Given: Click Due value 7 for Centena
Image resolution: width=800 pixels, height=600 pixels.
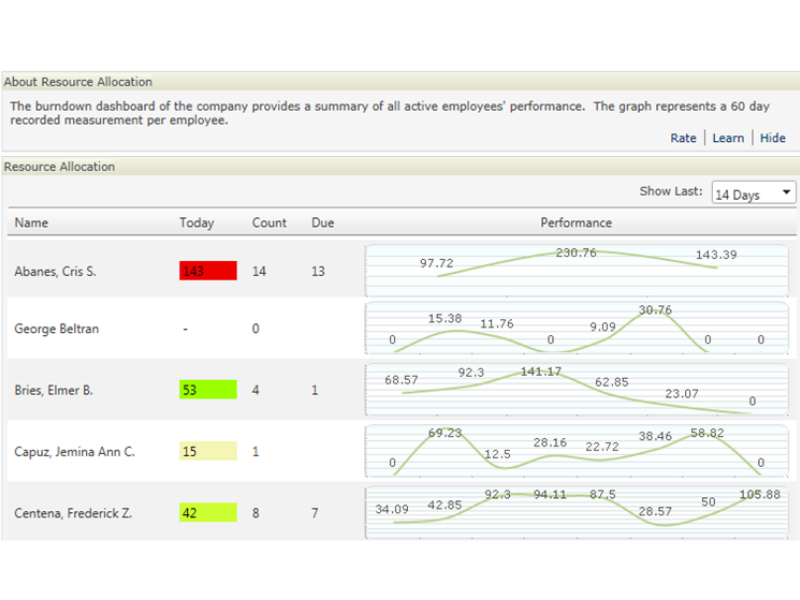Looking at the screenshot, I should point(315,513).
